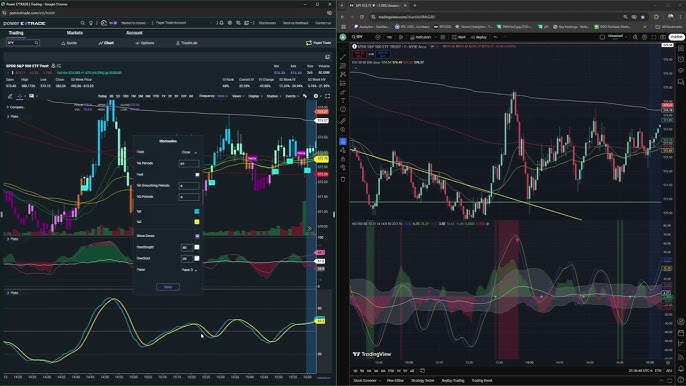The width and height of the screenshot is (686, 386).
Task: Open the Panel dropdown in Stochastics dialog
Action: (x=189, y=270)
